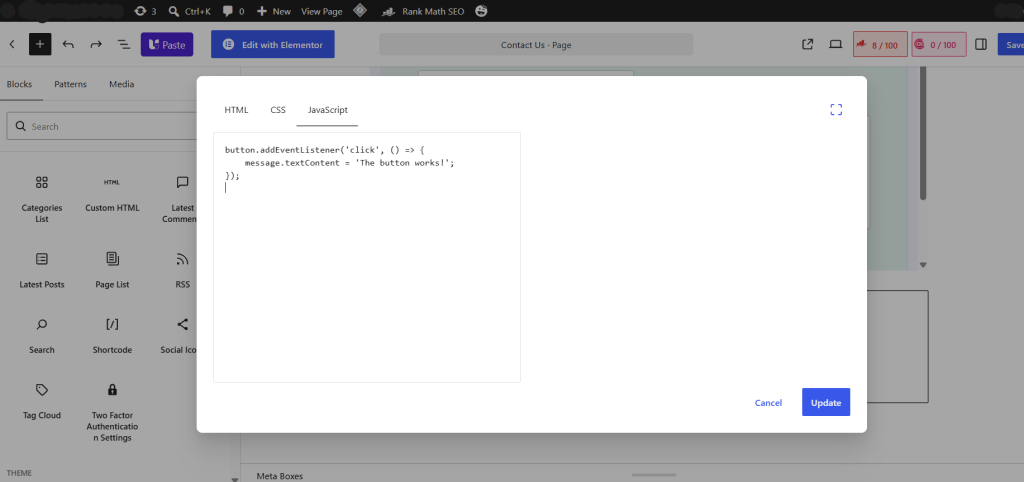Click the Update button
Screen dimensions: 1024x482
825,402
